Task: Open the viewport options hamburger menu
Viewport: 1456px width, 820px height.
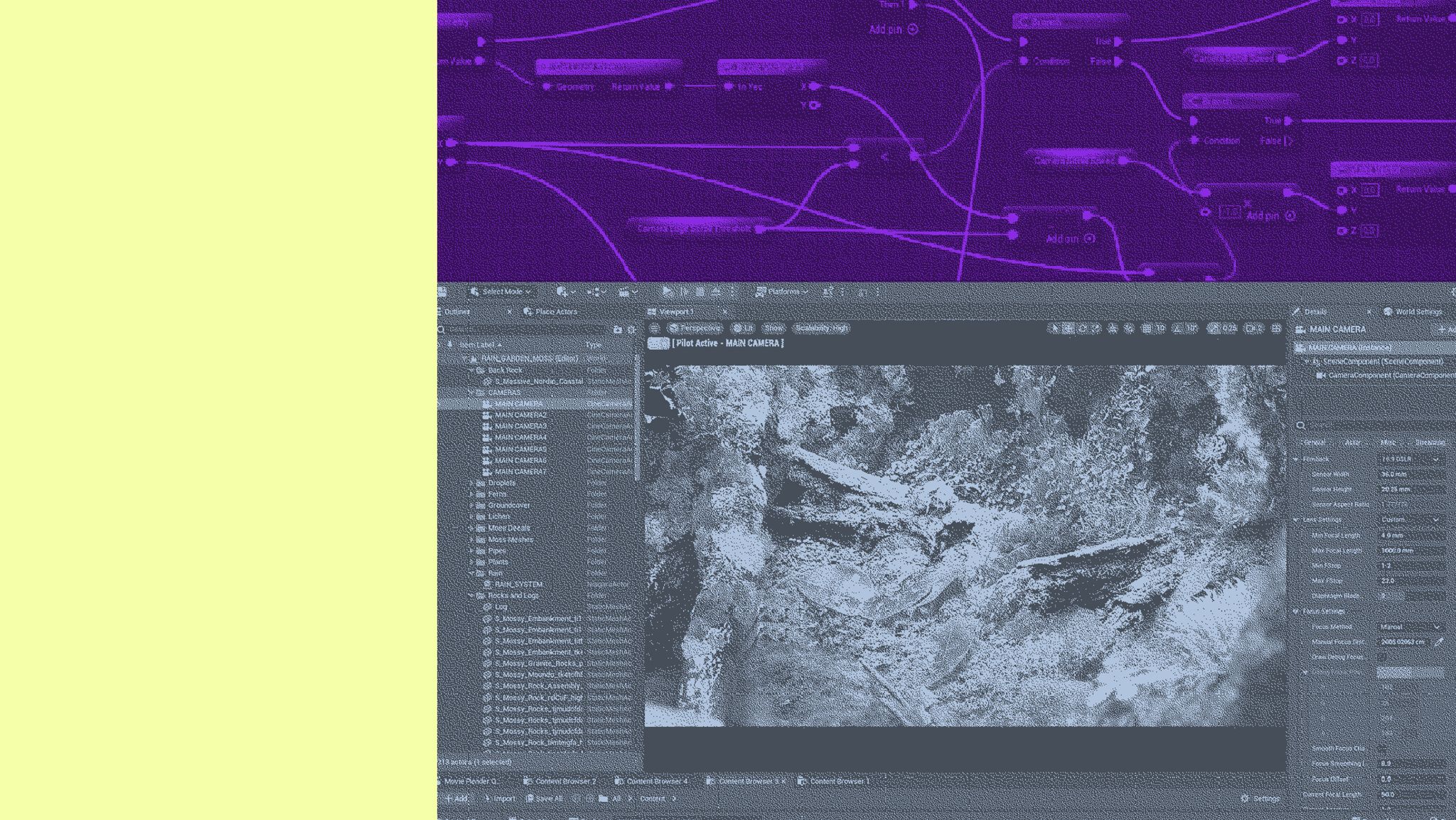Action: (655, 329)
